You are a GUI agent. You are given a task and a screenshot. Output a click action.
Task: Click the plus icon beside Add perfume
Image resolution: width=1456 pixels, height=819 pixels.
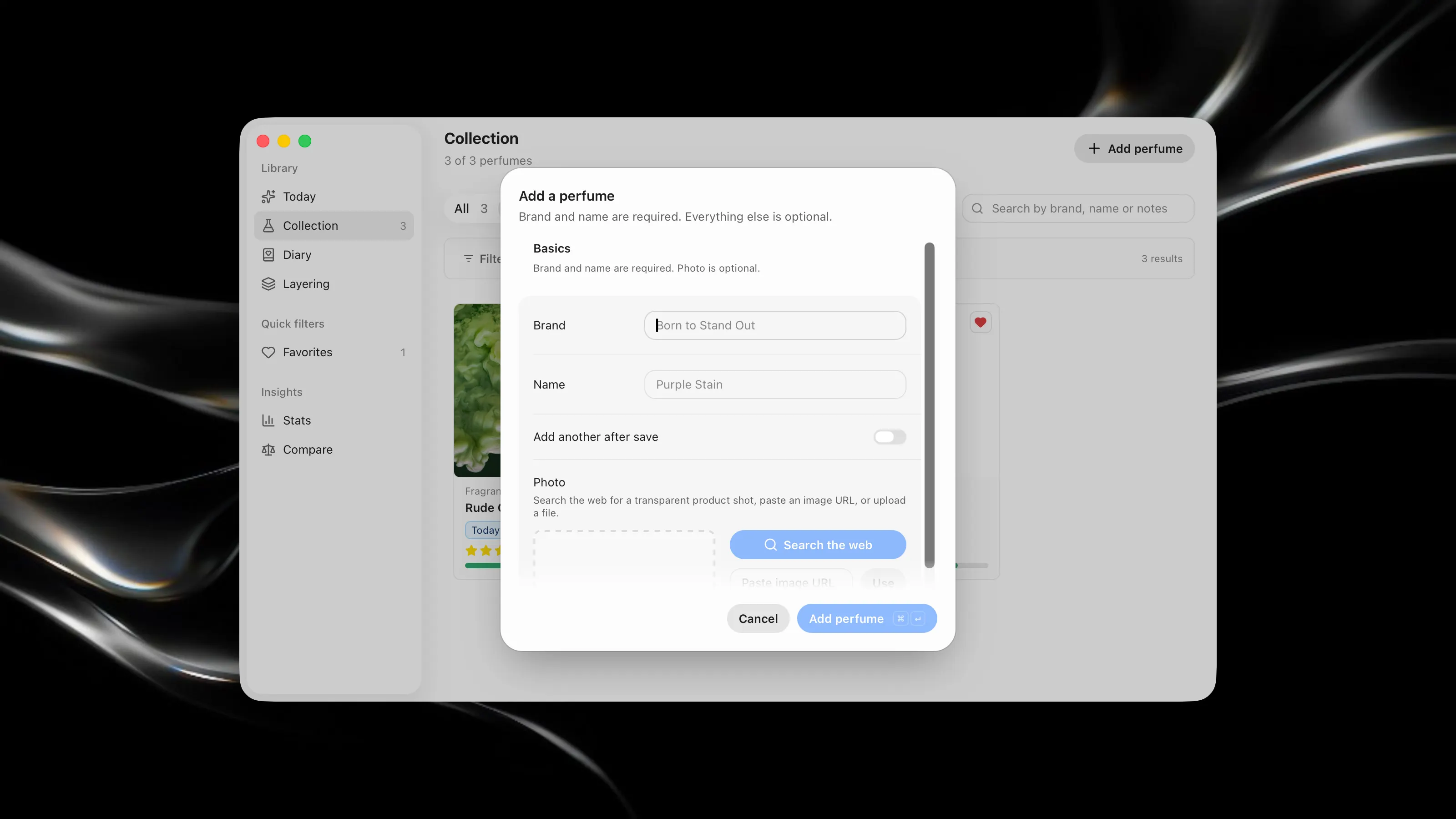(1094, 149)
